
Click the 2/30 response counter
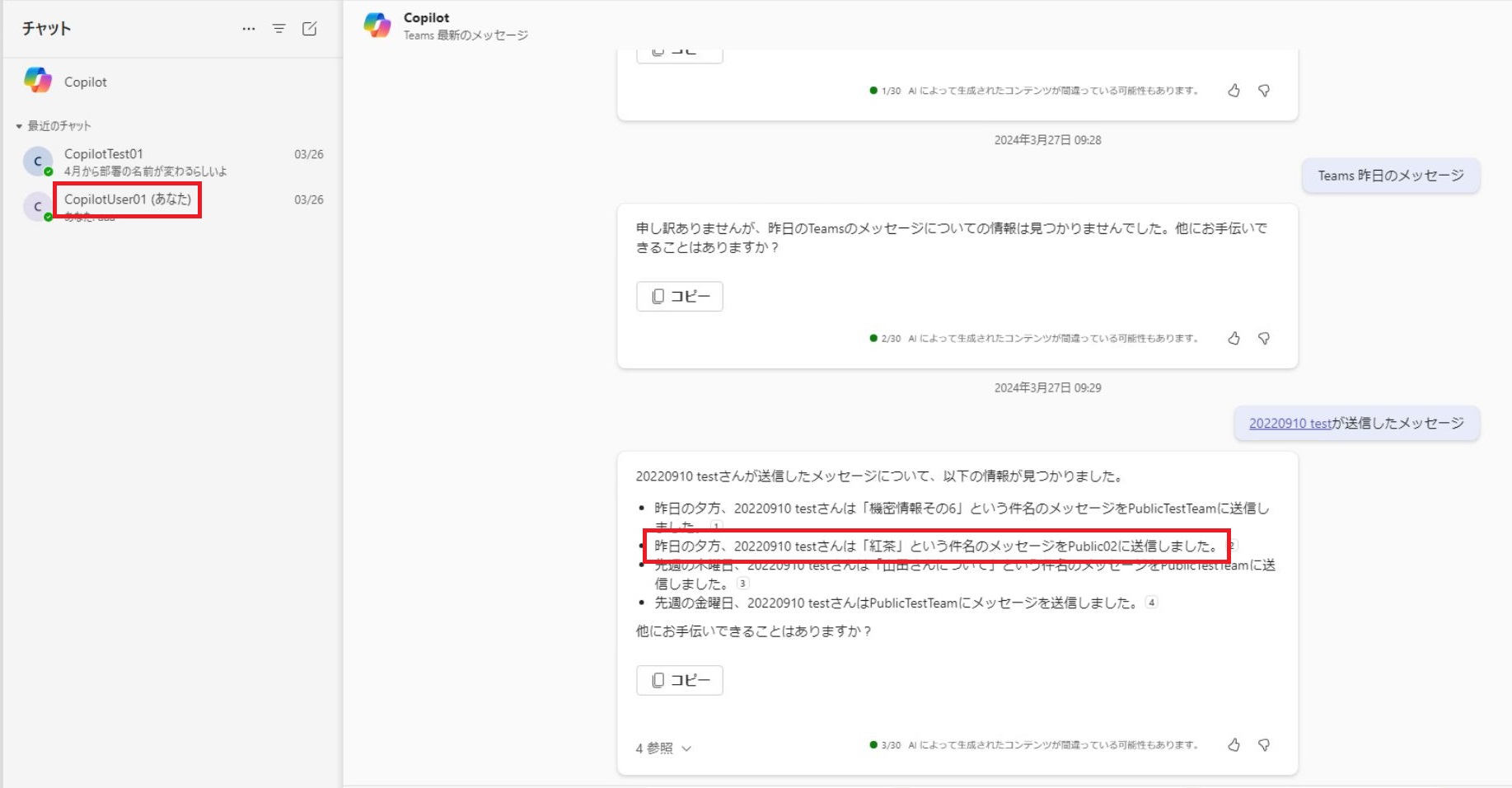(x=891, y=339)
